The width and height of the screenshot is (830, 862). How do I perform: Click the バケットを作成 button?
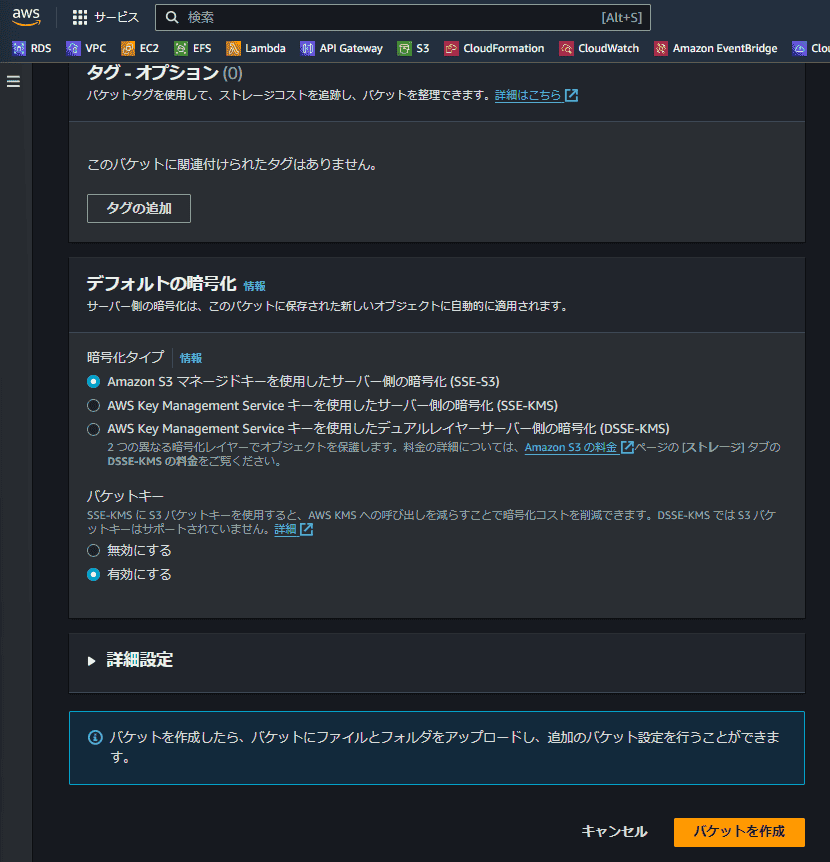pyautogui.click(x=739, y=832)
